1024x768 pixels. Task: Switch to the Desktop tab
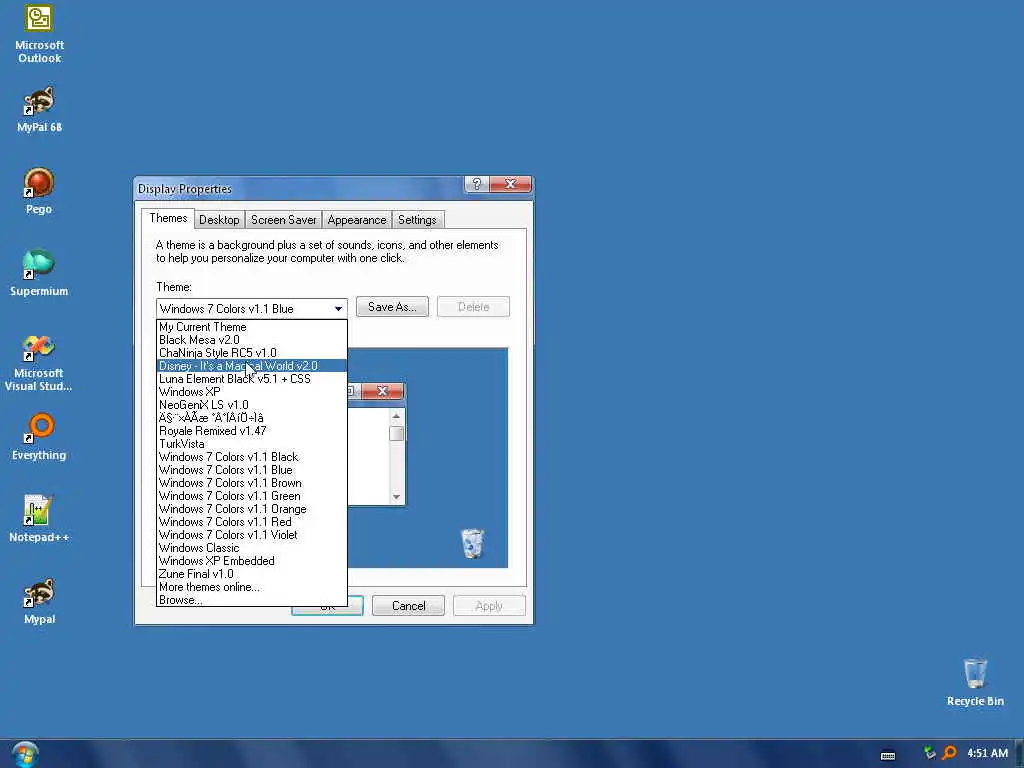point(219,220)
